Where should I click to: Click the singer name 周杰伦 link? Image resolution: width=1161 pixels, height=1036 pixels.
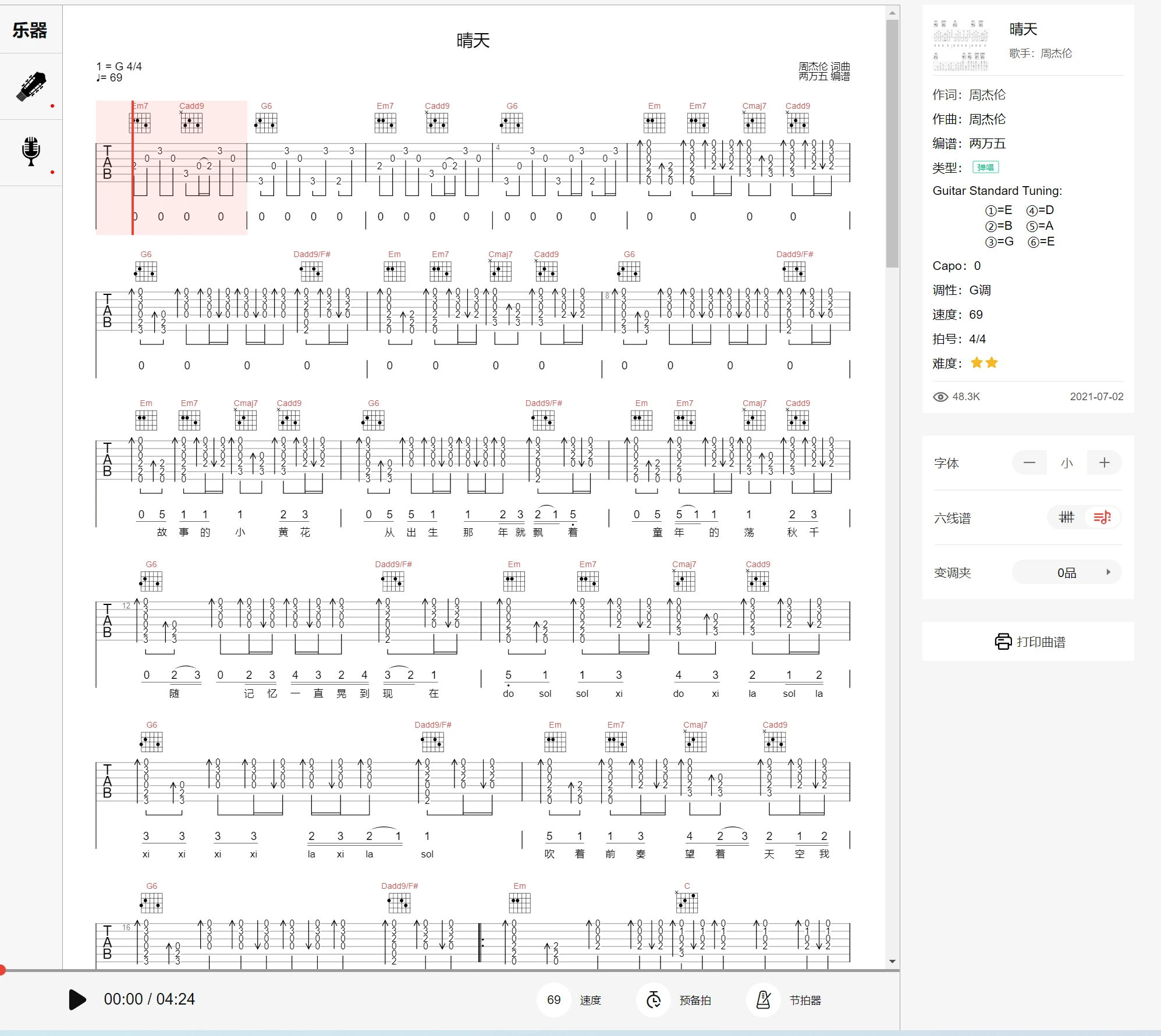point(1056,54)
